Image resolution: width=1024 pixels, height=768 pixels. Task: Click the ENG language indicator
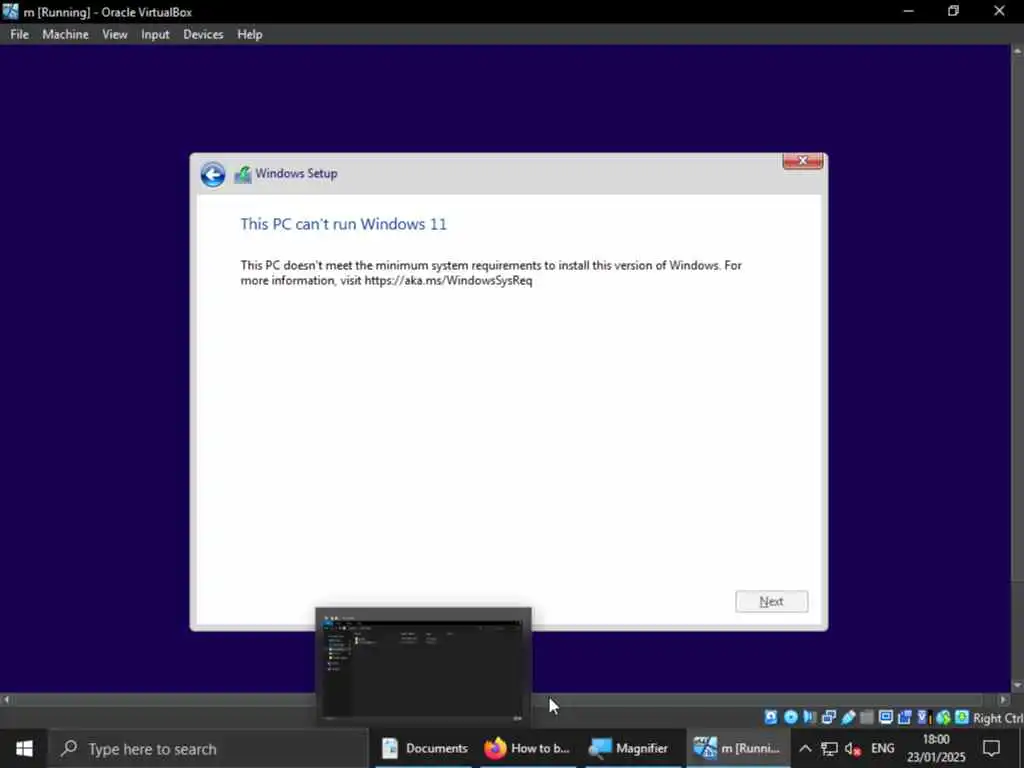click(x=882, y=748)
